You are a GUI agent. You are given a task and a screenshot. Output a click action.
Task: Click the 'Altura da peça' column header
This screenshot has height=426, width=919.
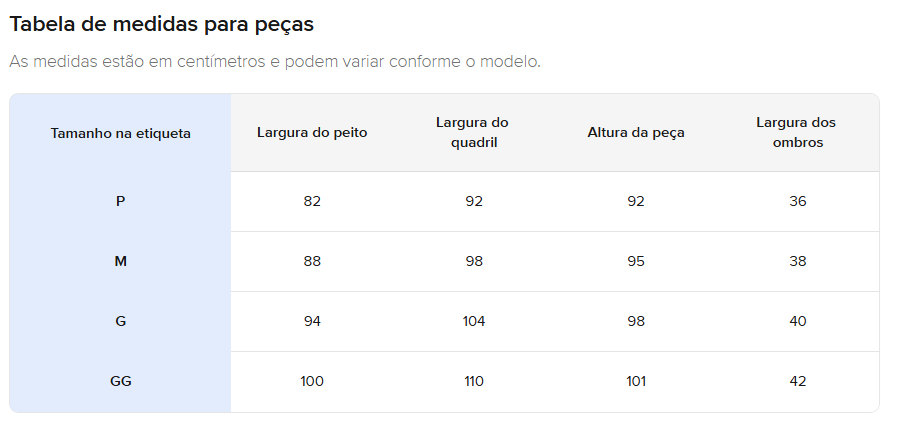coord(636,133)
